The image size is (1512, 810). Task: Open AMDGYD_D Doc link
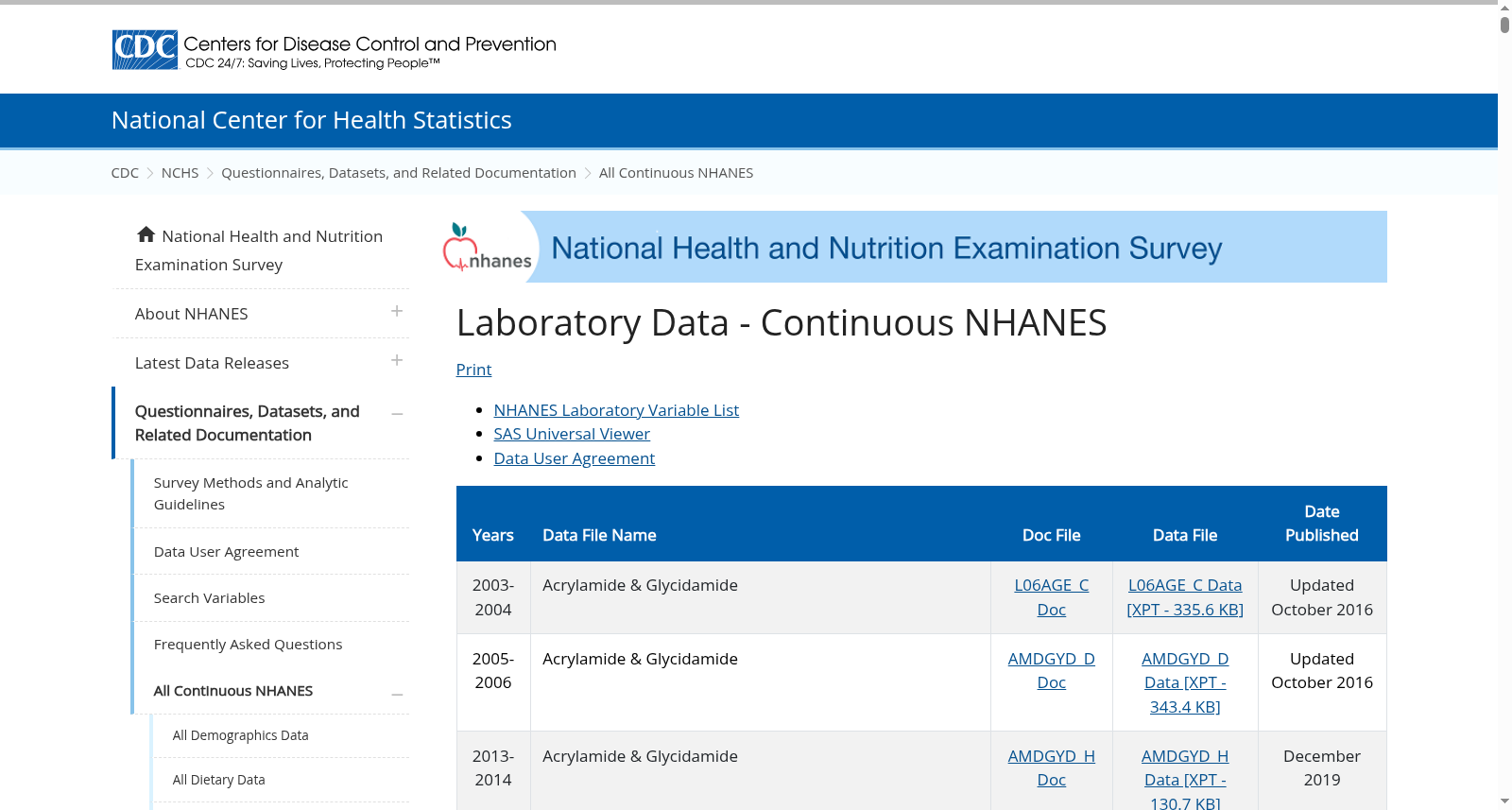tap(1052, 671)
